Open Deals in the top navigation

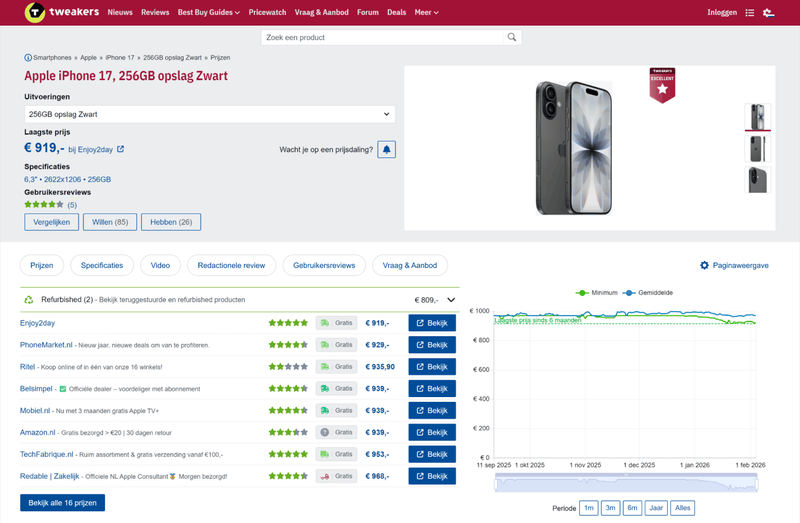coord(396,12)
